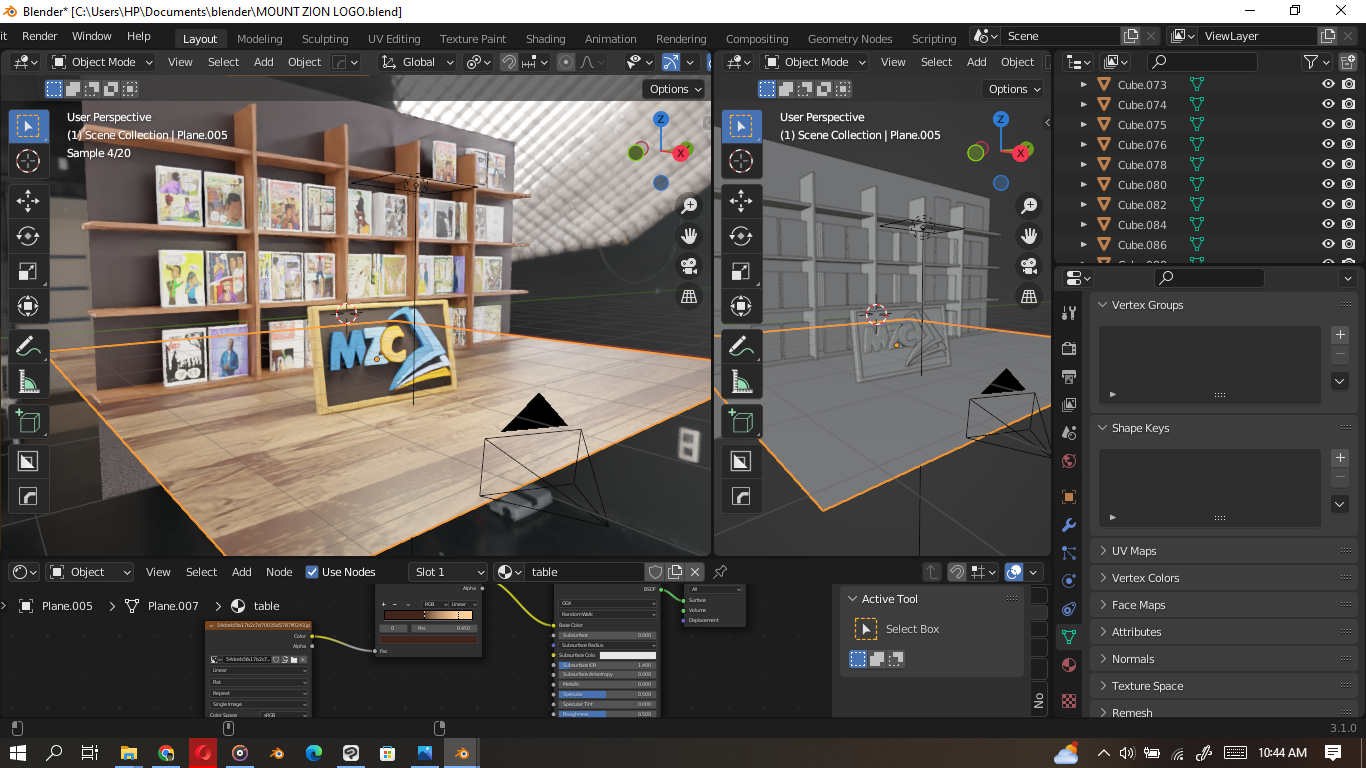Pick the Annotate tool
The image size is (1366, 768).
point(28,346)
